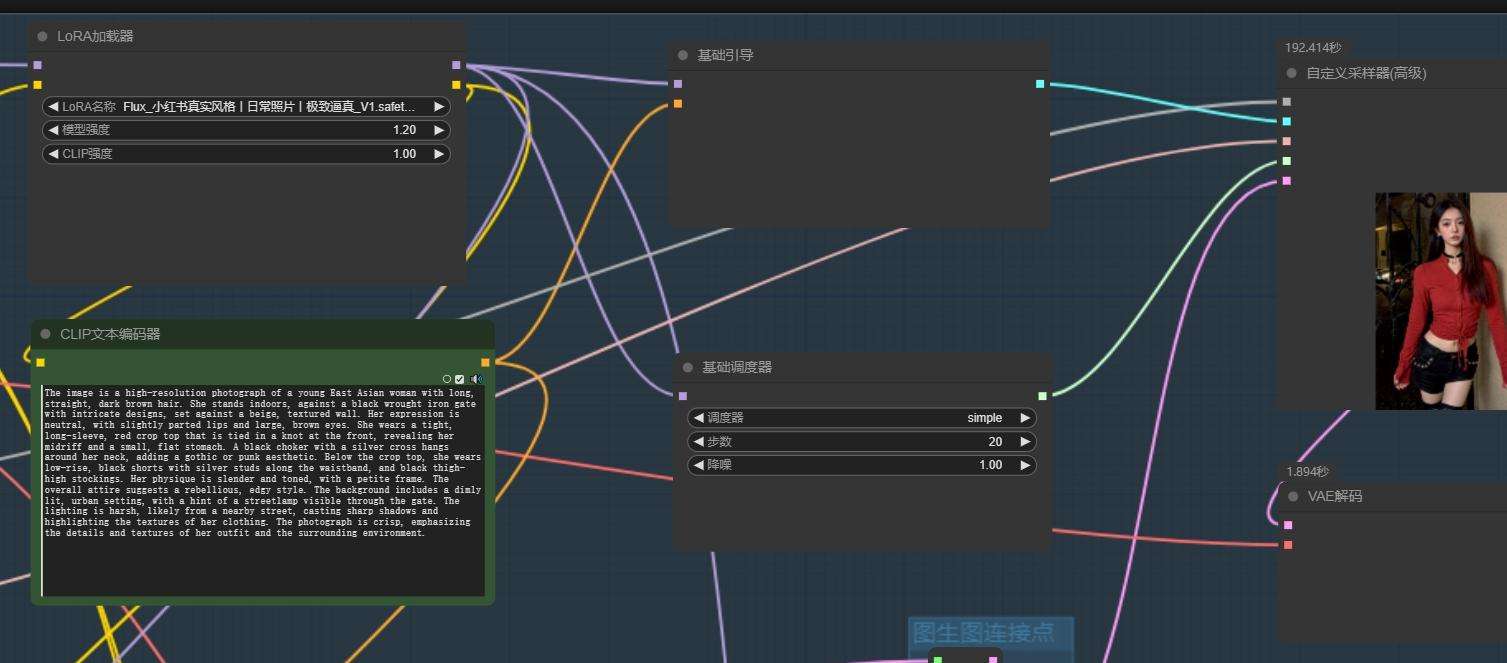This screenshot has width=1507, height=663.
Task: Open the 调度器 simple dropdown
Action: (x=862, y=418)
